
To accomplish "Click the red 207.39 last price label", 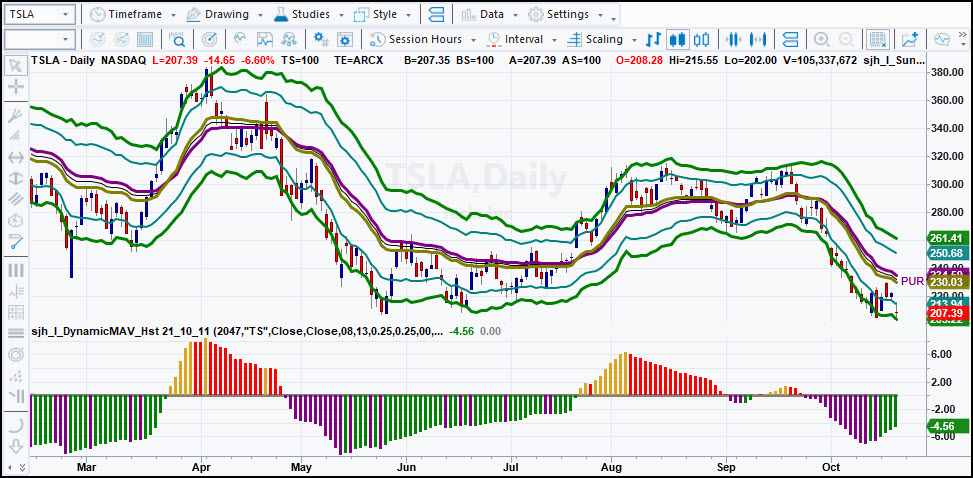I will coord(947,313).
